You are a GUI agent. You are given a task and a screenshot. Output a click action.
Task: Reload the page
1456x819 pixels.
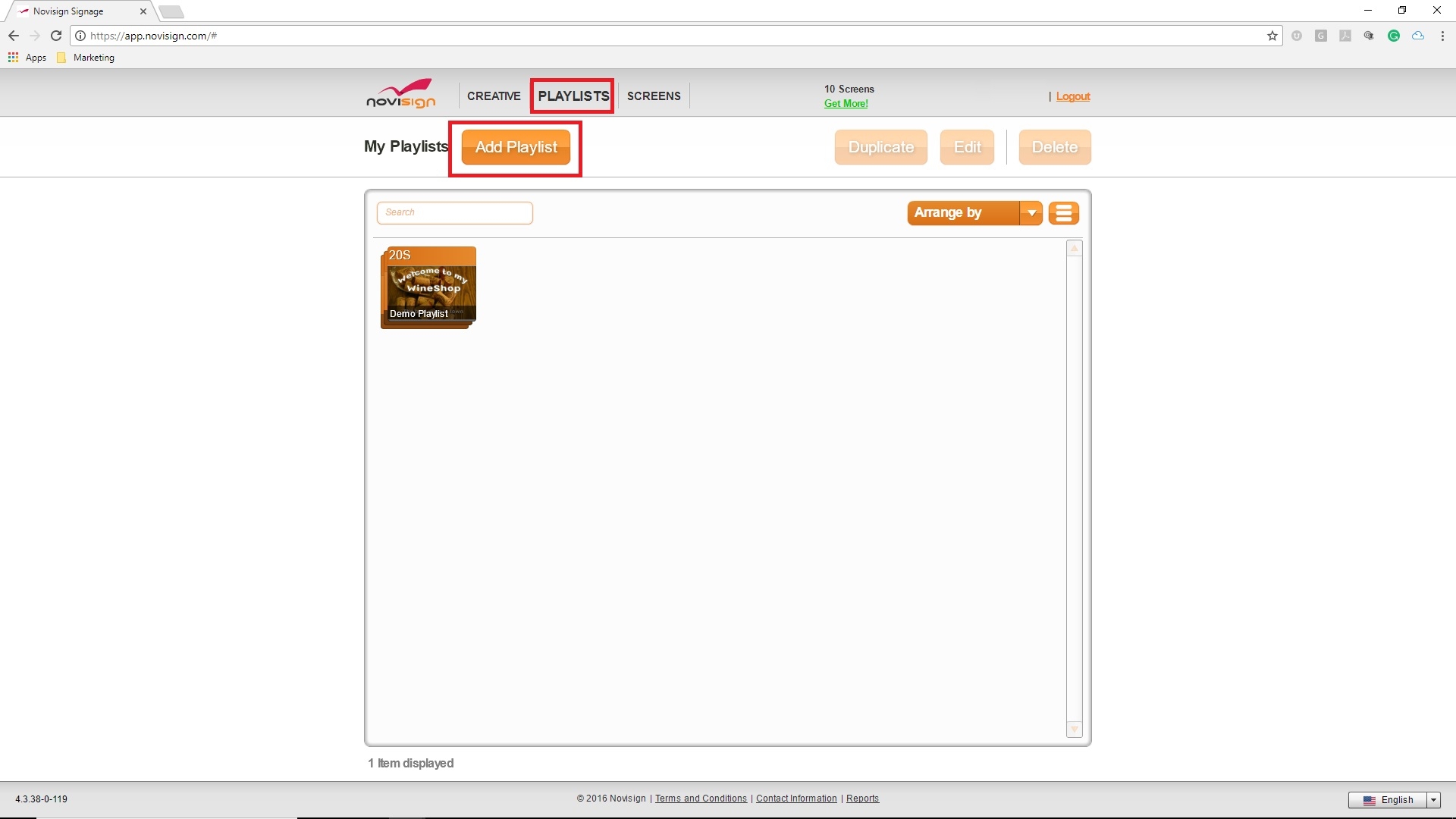(x=56, y=36)
